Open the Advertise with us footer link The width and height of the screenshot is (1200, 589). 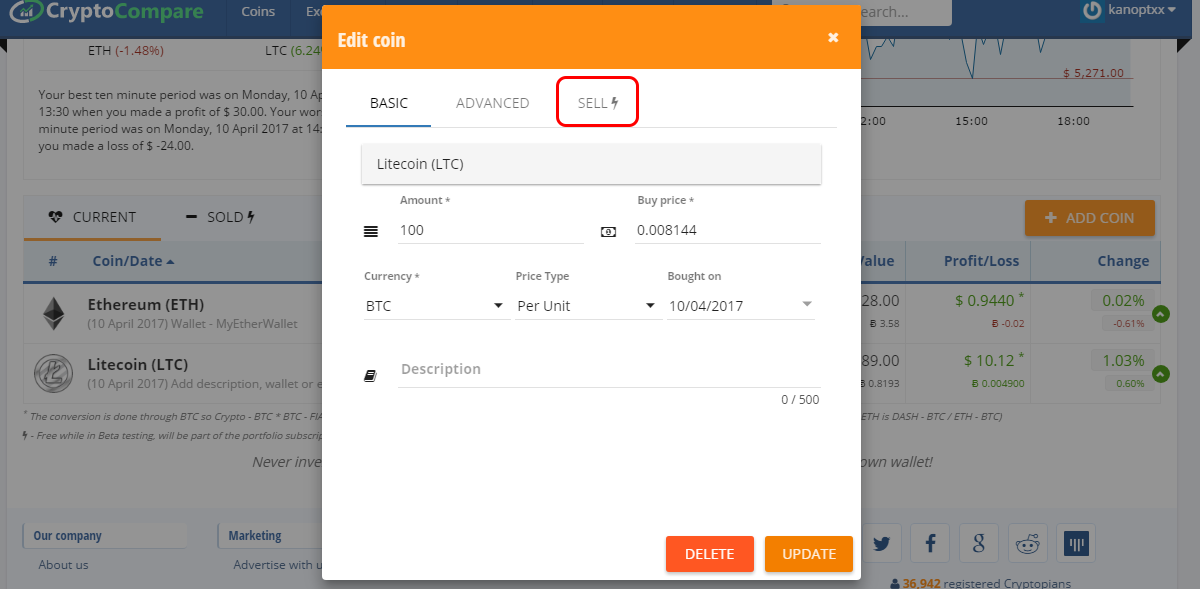click(276, 565)
